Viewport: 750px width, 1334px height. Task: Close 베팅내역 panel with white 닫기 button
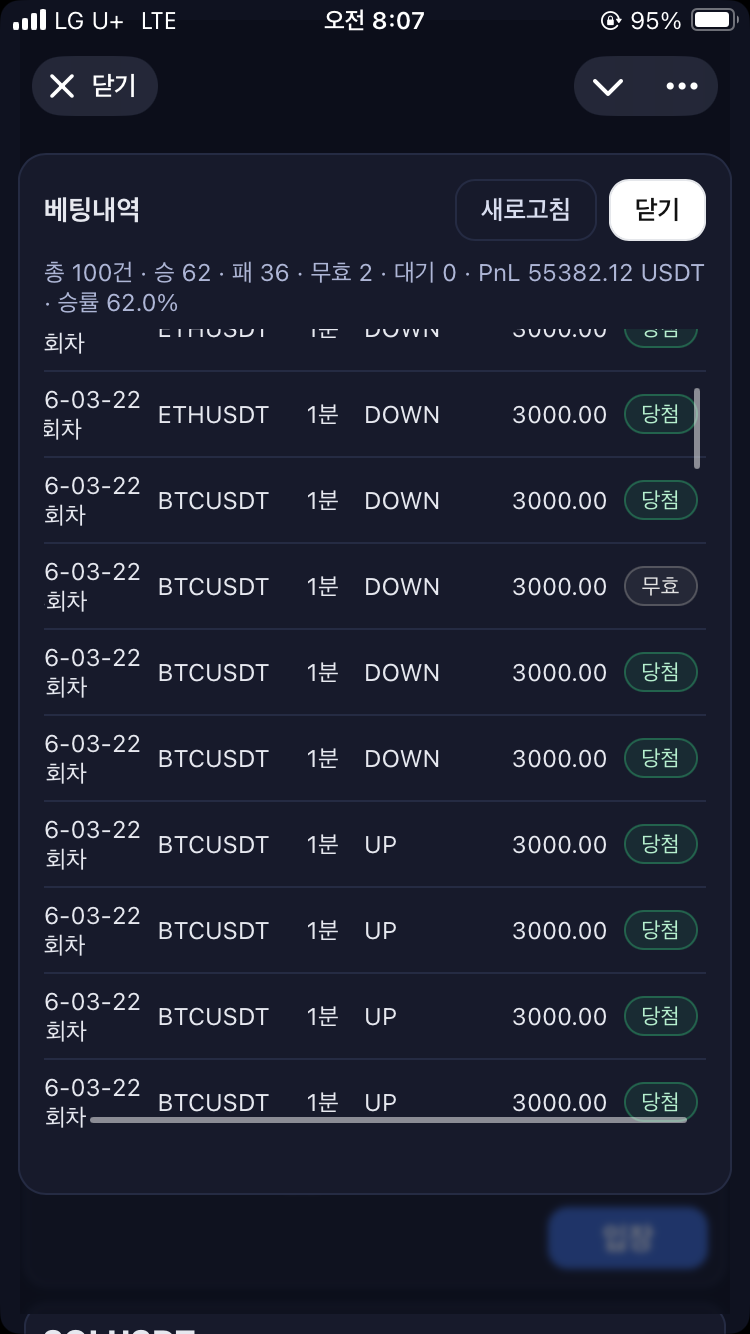coord(657,210)
